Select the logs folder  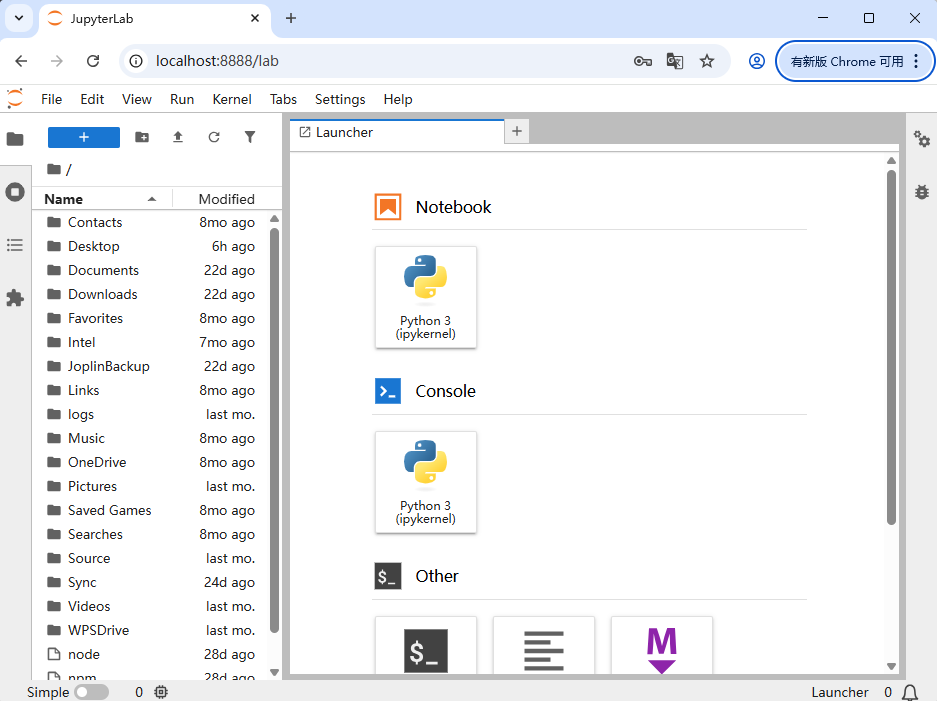tap(151, 414)
